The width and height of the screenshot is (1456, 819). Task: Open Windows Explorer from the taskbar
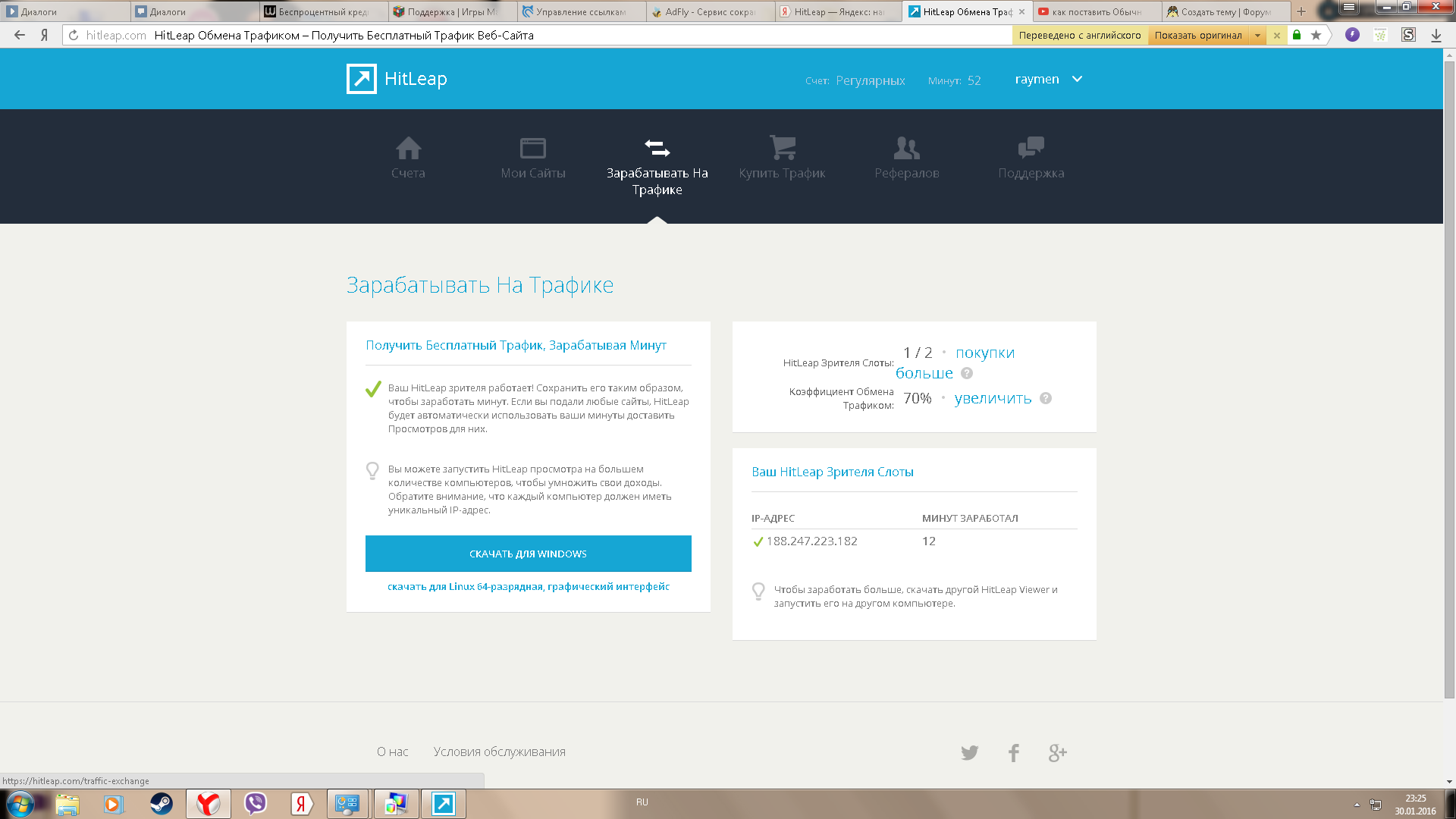(67, 804)
